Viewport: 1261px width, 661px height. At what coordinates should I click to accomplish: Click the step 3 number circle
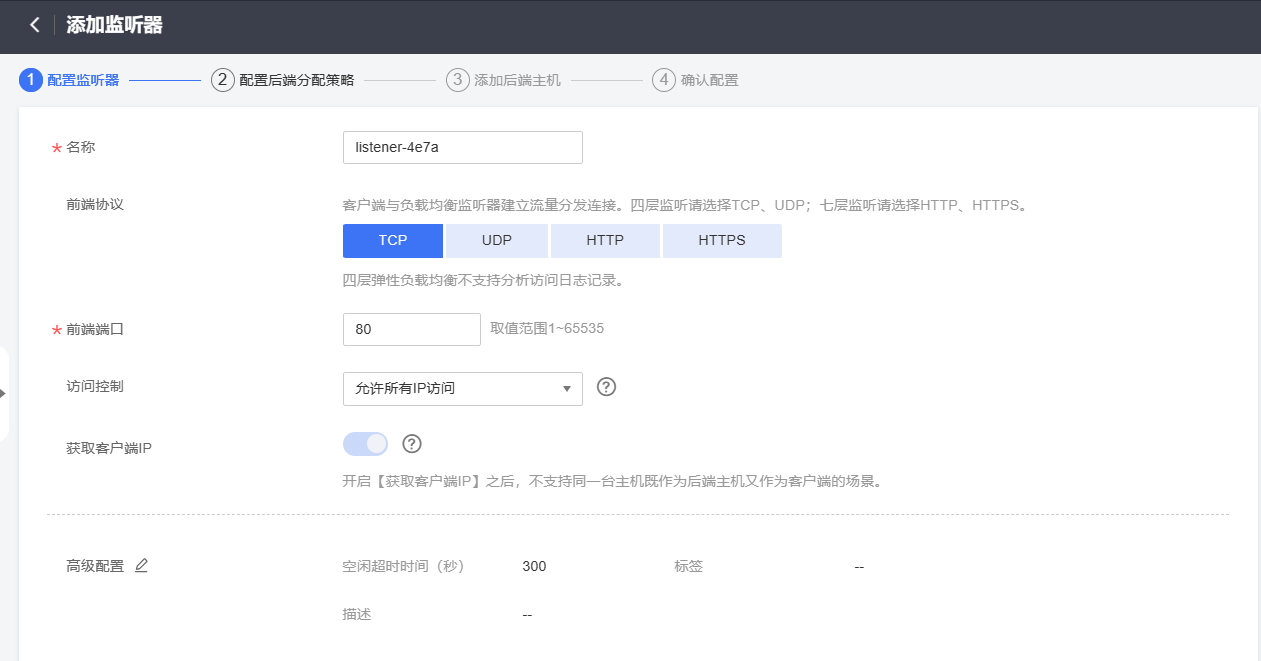458,80
